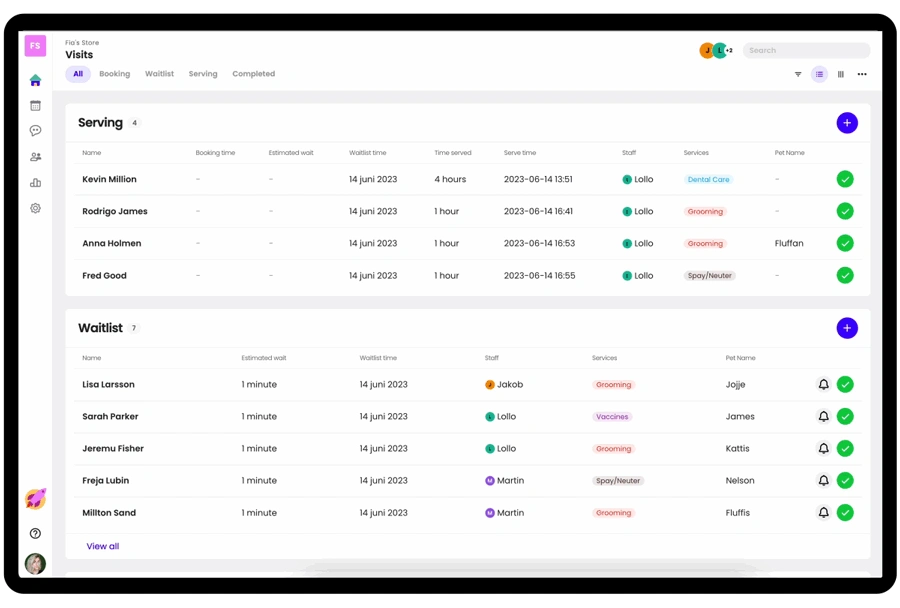This screenshot has height=608, width=900.
Task: Mark Fred Good as completed
Action: 844,276
